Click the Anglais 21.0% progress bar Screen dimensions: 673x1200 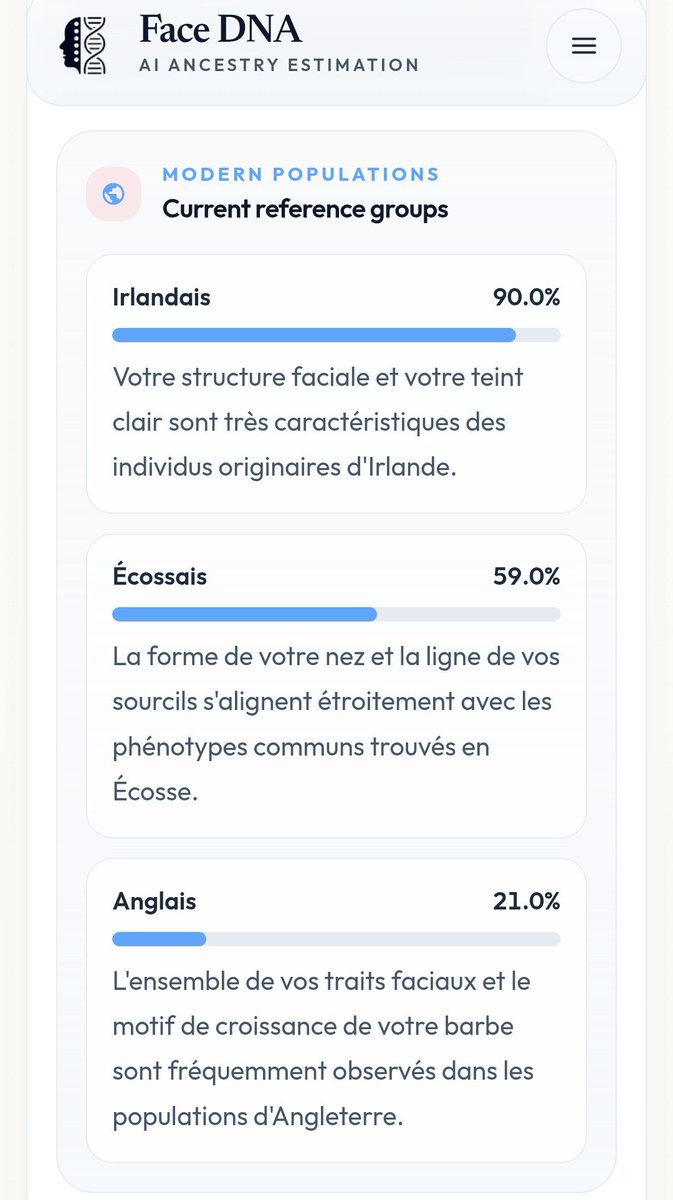coord(336,939)
